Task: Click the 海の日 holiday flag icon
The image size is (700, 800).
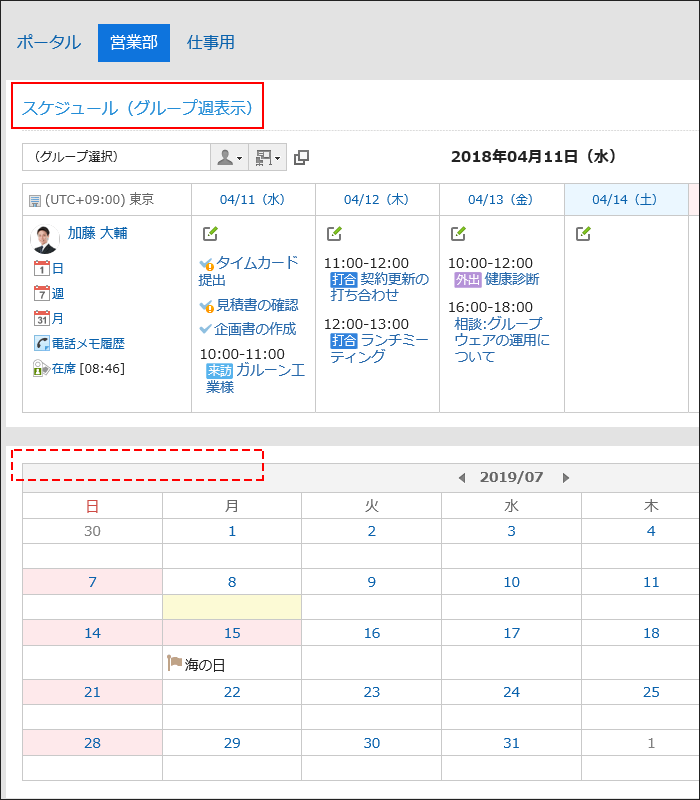Action: [174, 663]
